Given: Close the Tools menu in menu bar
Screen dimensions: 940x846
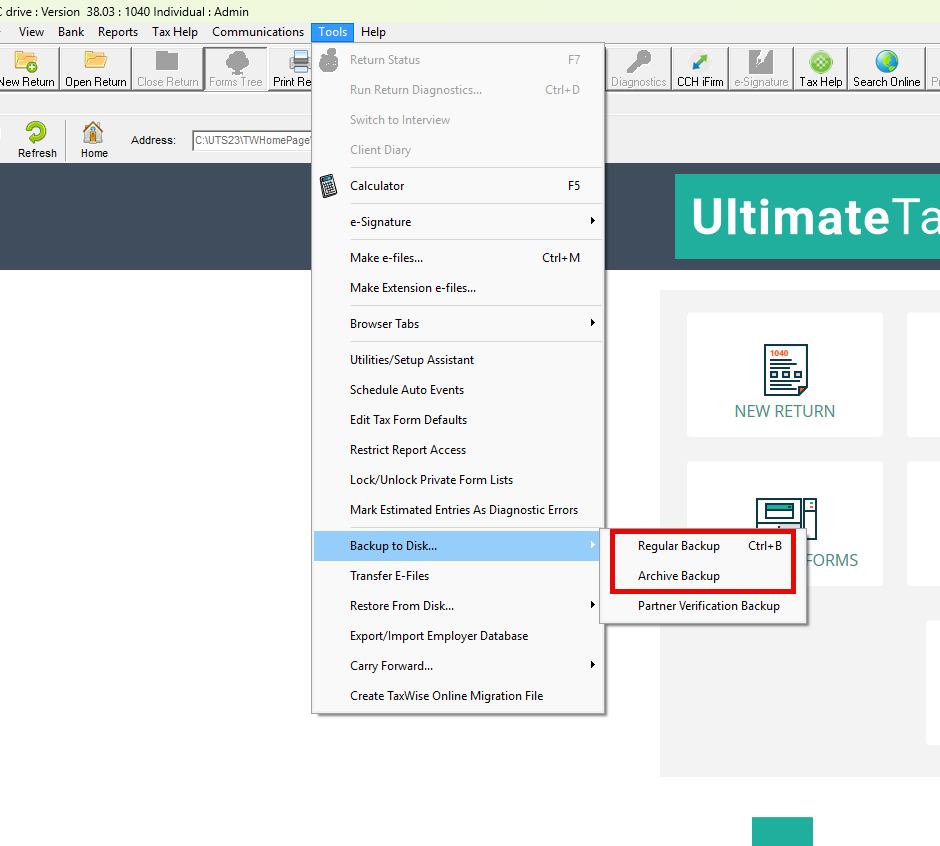Looking at the screenshot, I should [333, 32].
